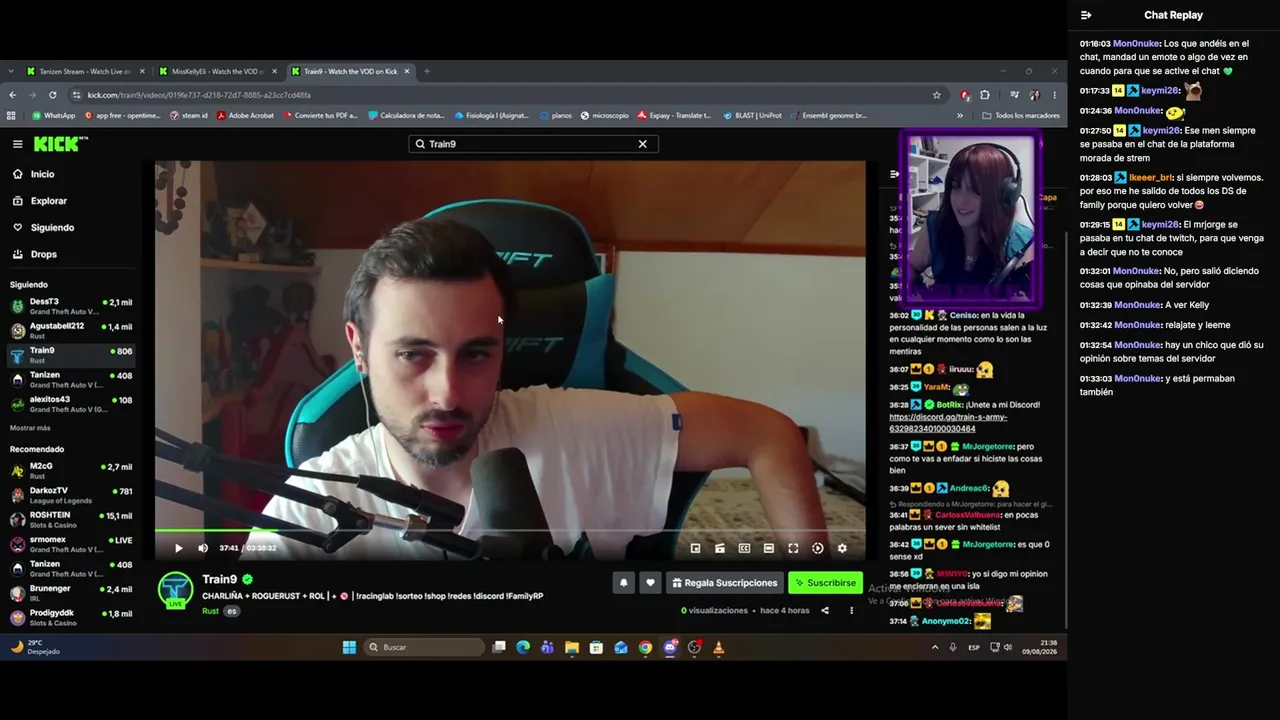Open Siguiendo in Kick sidebar
Screen dimensions: 1280x720
52,228
